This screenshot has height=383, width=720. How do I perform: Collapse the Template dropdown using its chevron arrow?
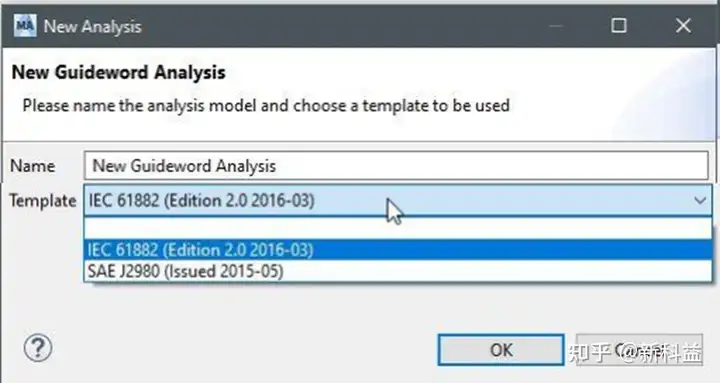click(700, 201)
